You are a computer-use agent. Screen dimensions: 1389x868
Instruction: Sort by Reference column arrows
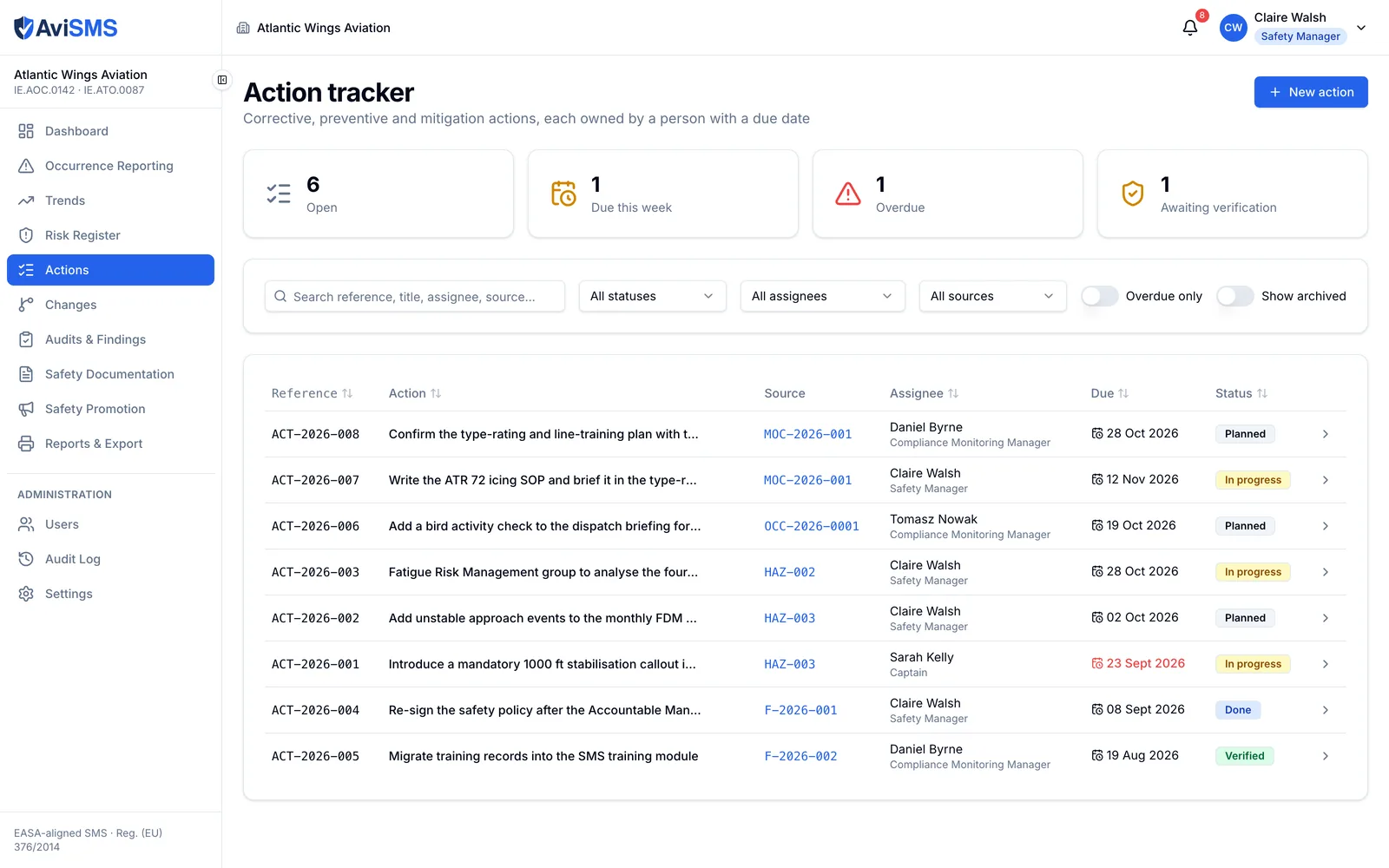tap(347, 393)
